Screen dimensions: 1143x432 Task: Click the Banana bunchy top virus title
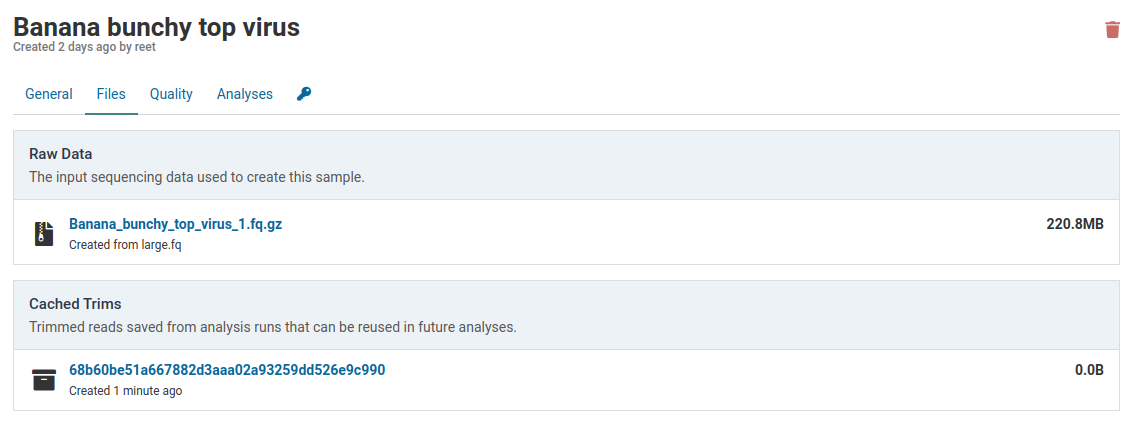point(156,27)
